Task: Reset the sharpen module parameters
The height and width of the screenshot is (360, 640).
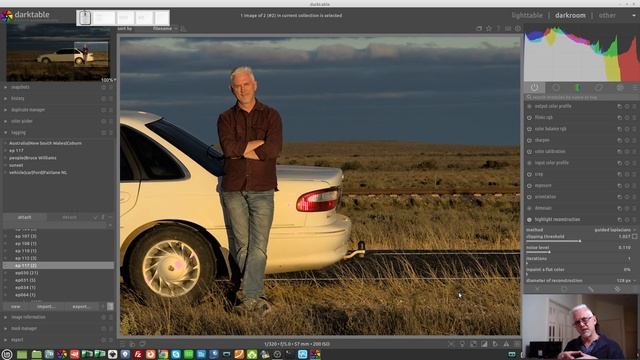Action: coord(620,140)
